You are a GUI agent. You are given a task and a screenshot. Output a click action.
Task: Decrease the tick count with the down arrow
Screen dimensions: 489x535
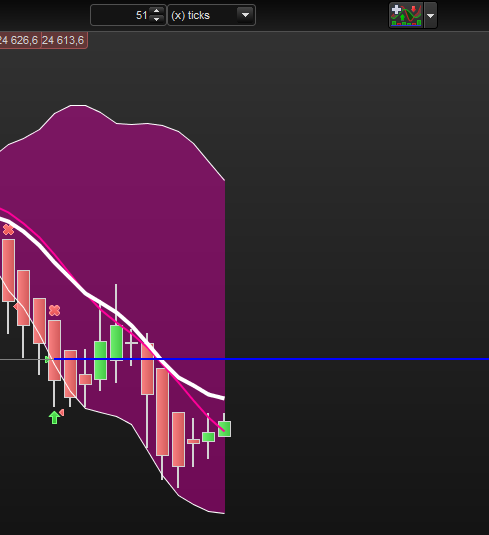tap(156, 19)
